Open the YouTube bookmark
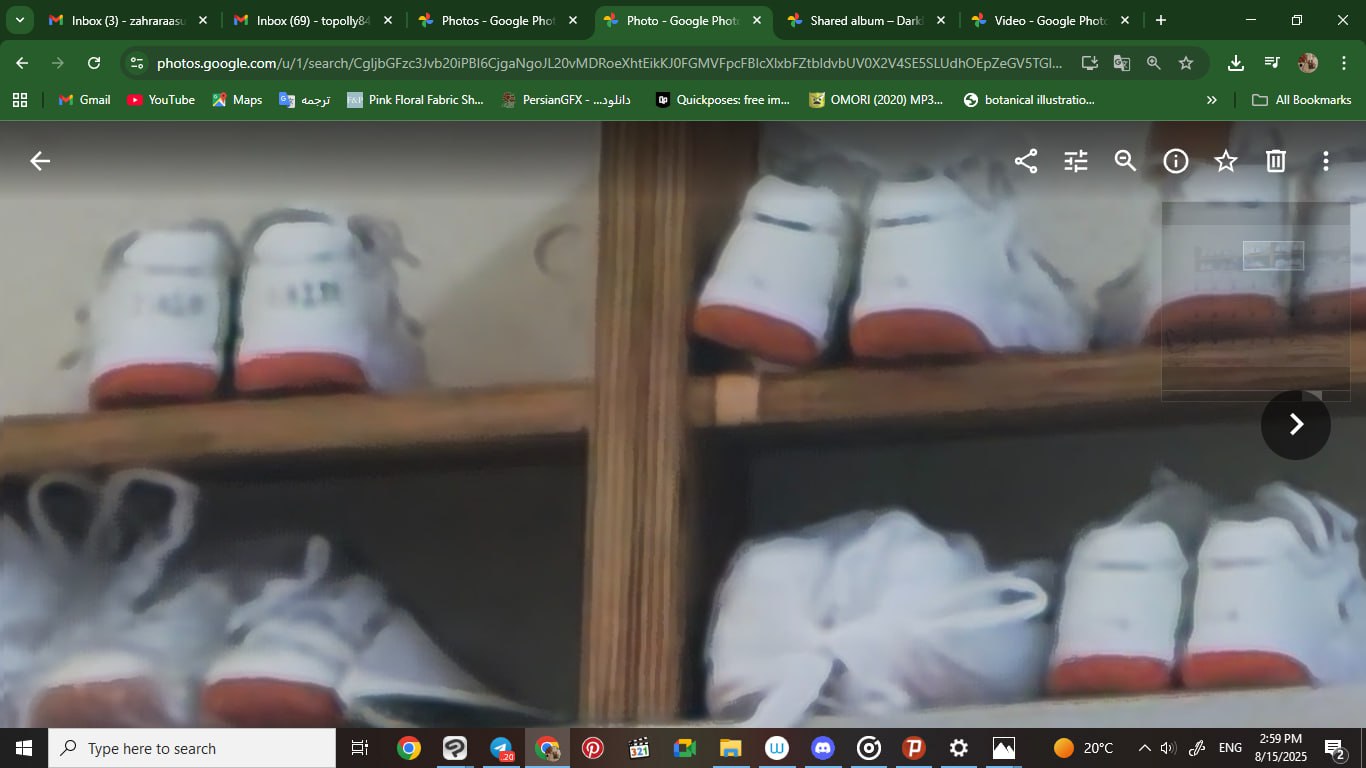1366x768 pixels. pos(161,100)
